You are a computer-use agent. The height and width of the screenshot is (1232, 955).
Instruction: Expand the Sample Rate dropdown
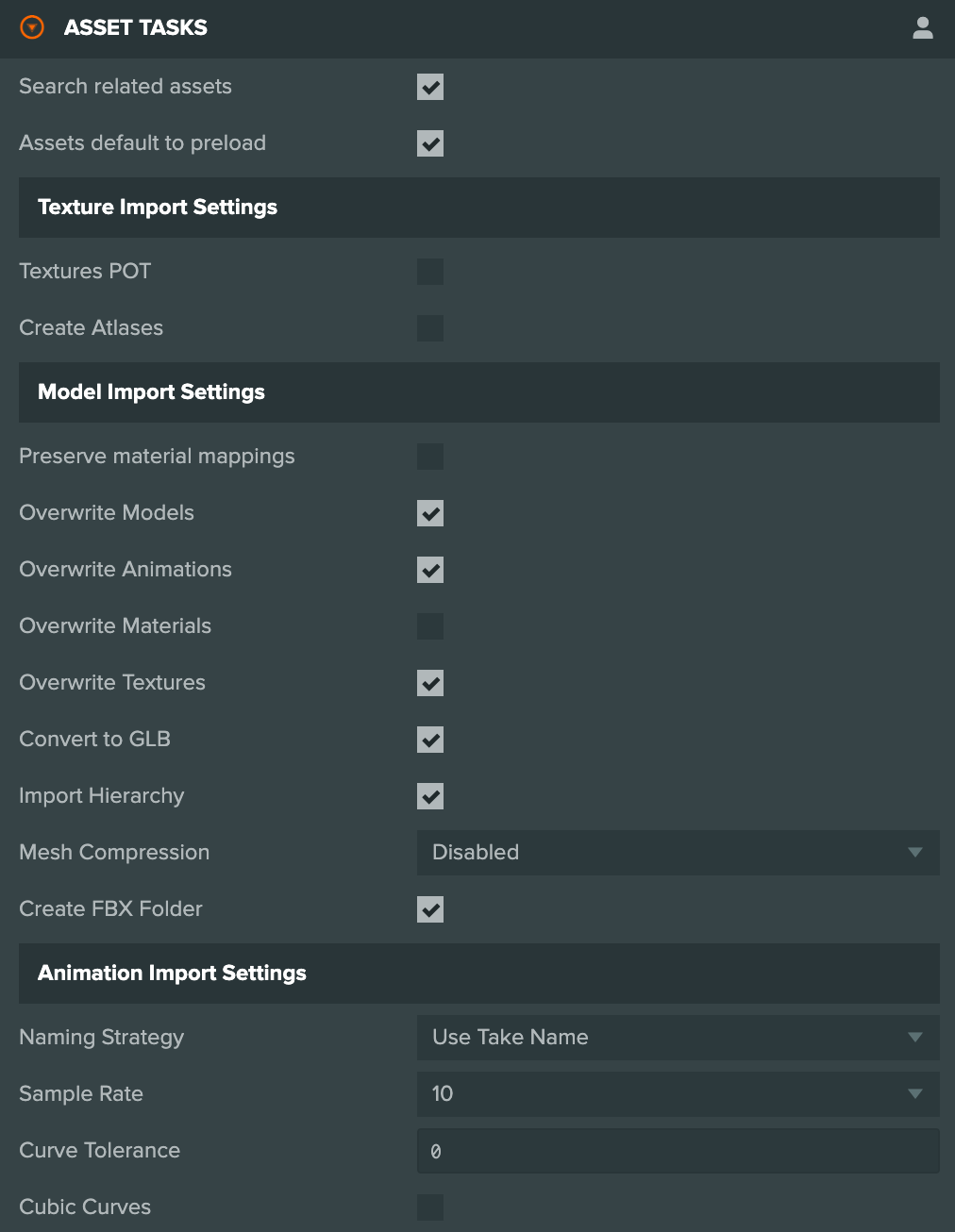tap(679, 1094)
